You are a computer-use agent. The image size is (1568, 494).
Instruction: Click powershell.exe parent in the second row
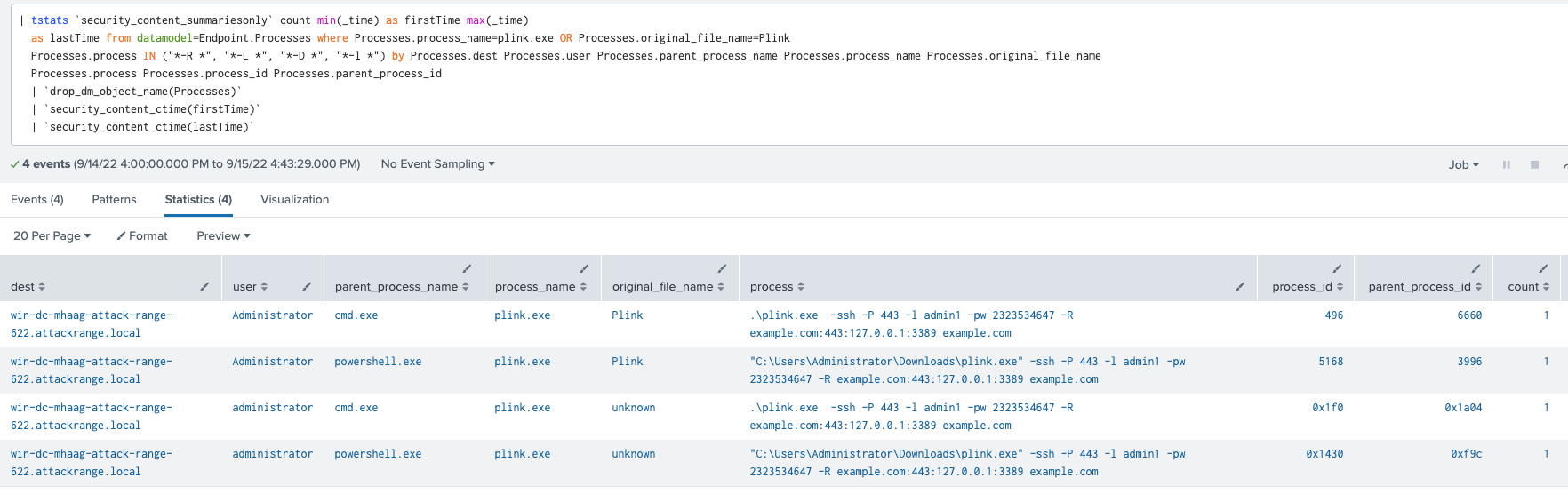(x=378, y=362)
